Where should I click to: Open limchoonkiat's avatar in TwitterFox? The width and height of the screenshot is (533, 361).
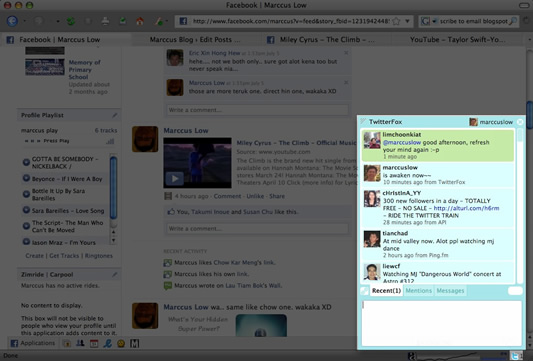point(372,140)
